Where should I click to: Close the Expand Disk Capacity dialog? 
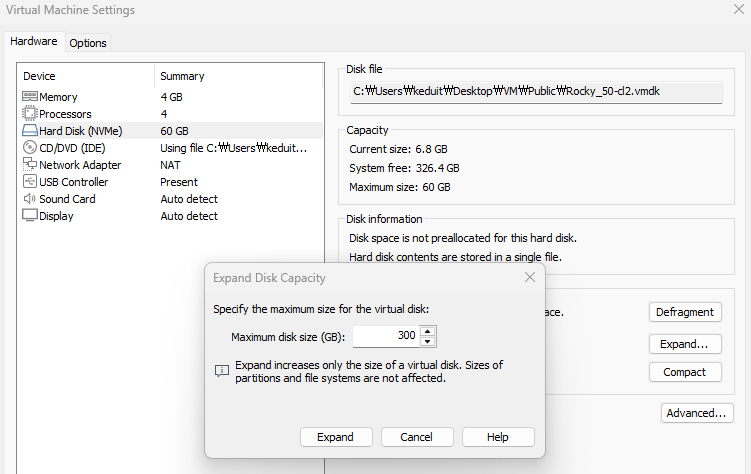click(x=530, y=277)
